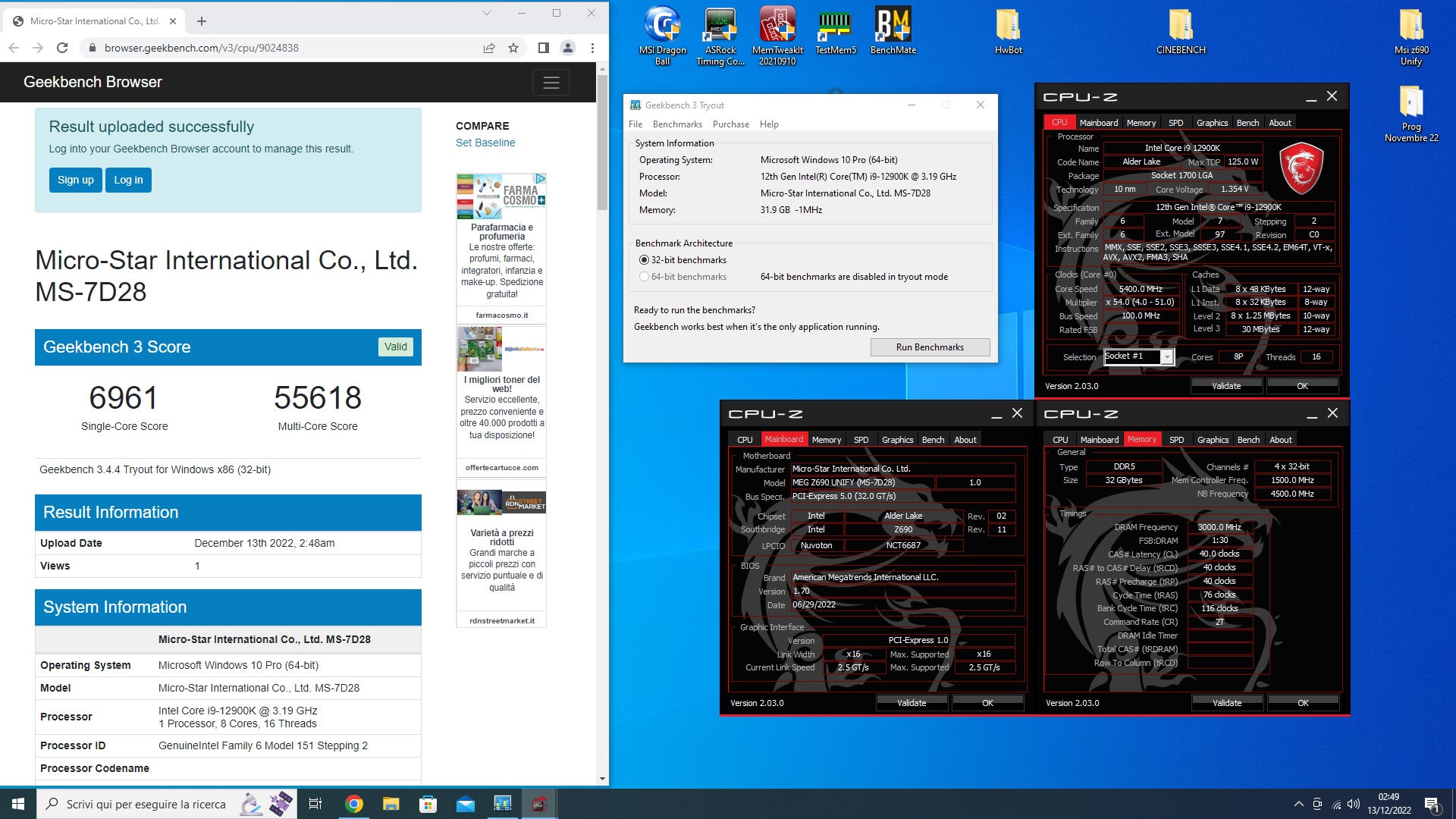This screenshot has height=819, width=1456.
Task: Bookmark this page with the star icon
Action: (x=513, y=48)
